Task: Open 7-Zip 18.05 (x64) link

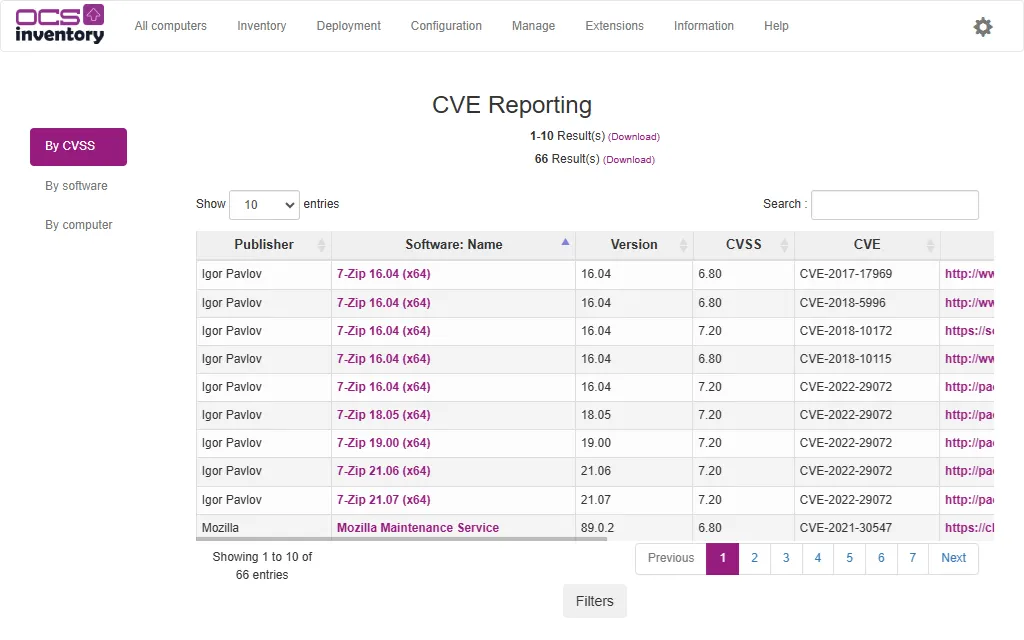Action: click(383, 415)
